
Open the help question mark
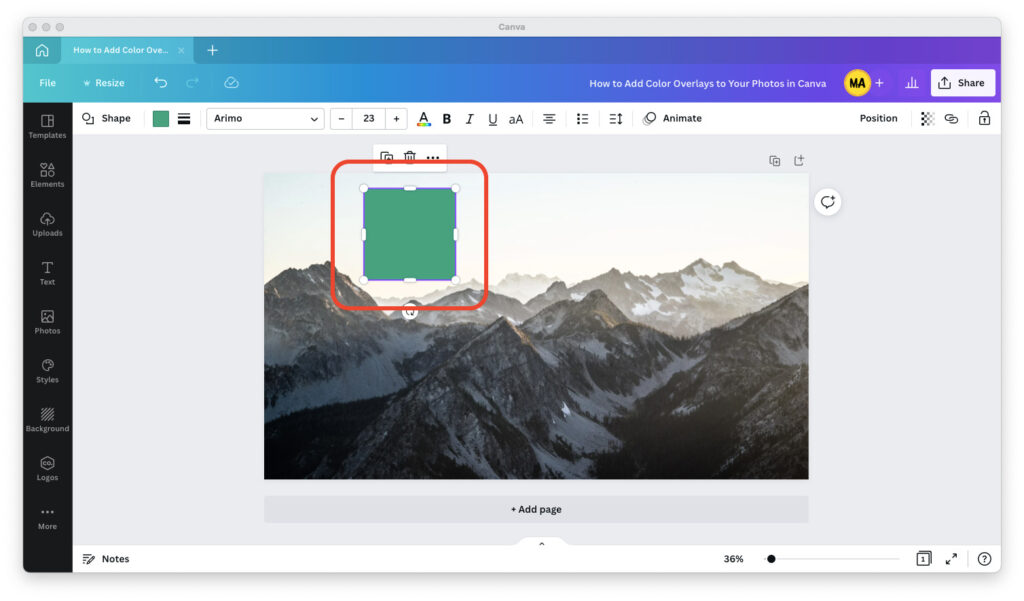(984, 559)
